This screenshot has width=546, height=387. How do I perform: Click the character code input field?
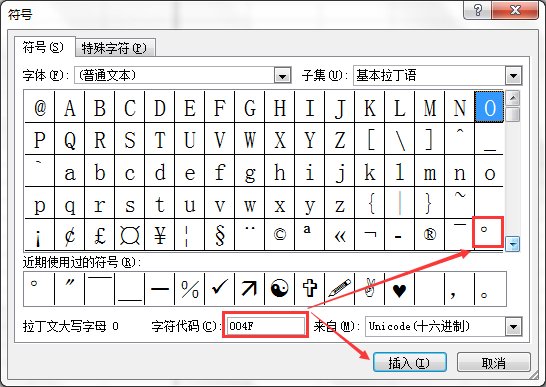point(265,326)
